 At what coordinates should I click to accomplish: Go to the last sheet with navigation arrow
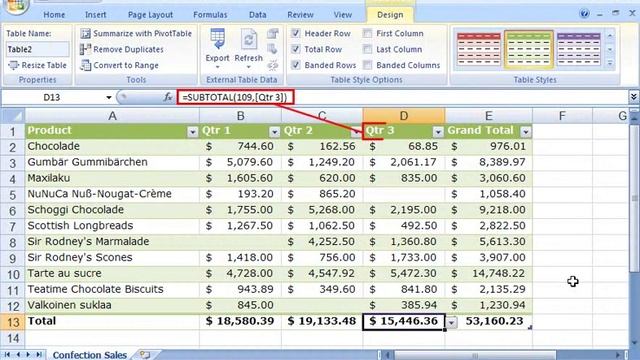click(39, 355)
